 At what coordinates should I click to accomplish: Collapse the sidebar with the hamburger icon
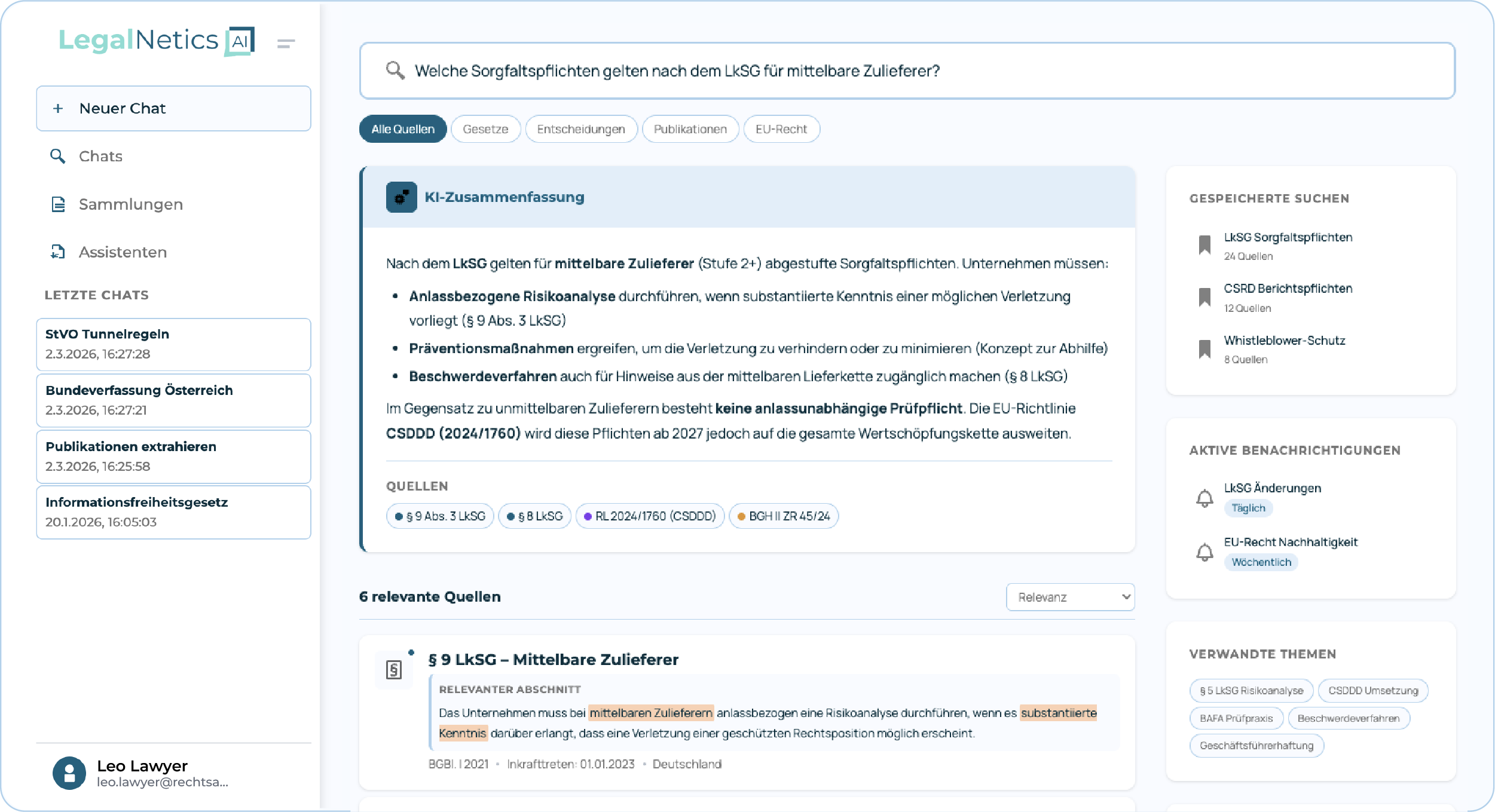coord(286,42)
